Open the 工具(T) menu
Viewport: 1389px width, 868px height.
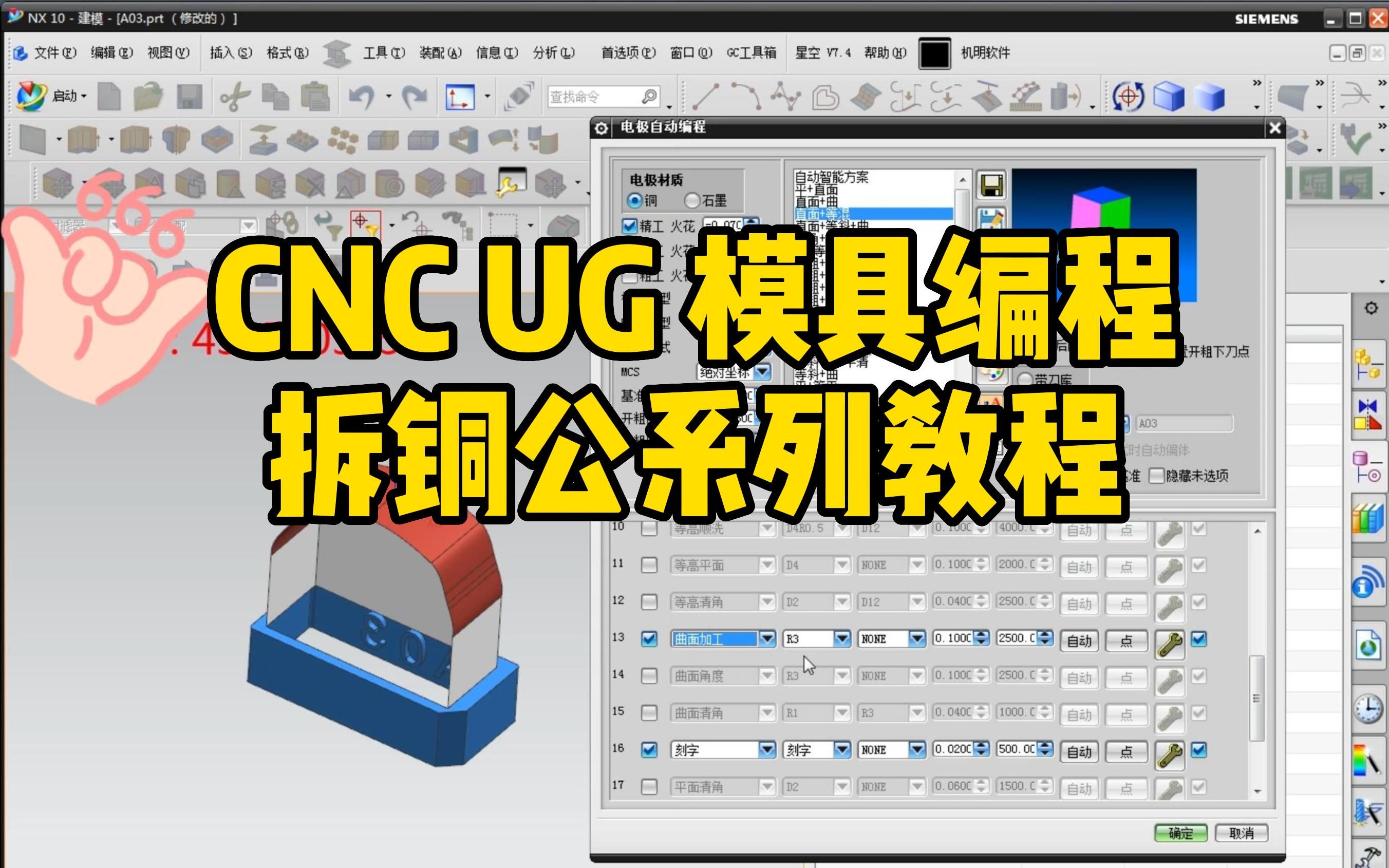[x=383, y=53]
